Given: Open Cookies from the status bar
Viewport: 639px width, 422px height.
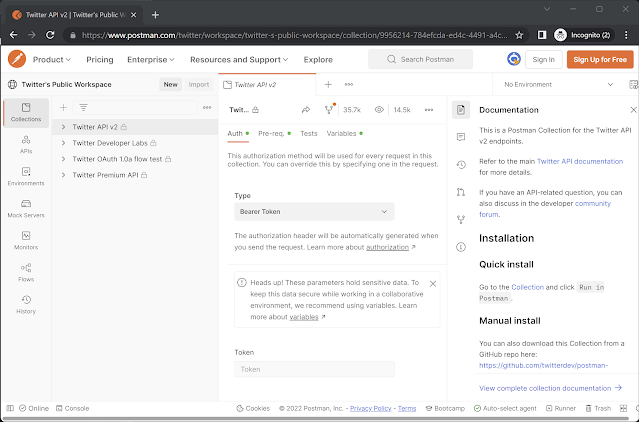Looking at the screenshot, I should click(253, 408).
